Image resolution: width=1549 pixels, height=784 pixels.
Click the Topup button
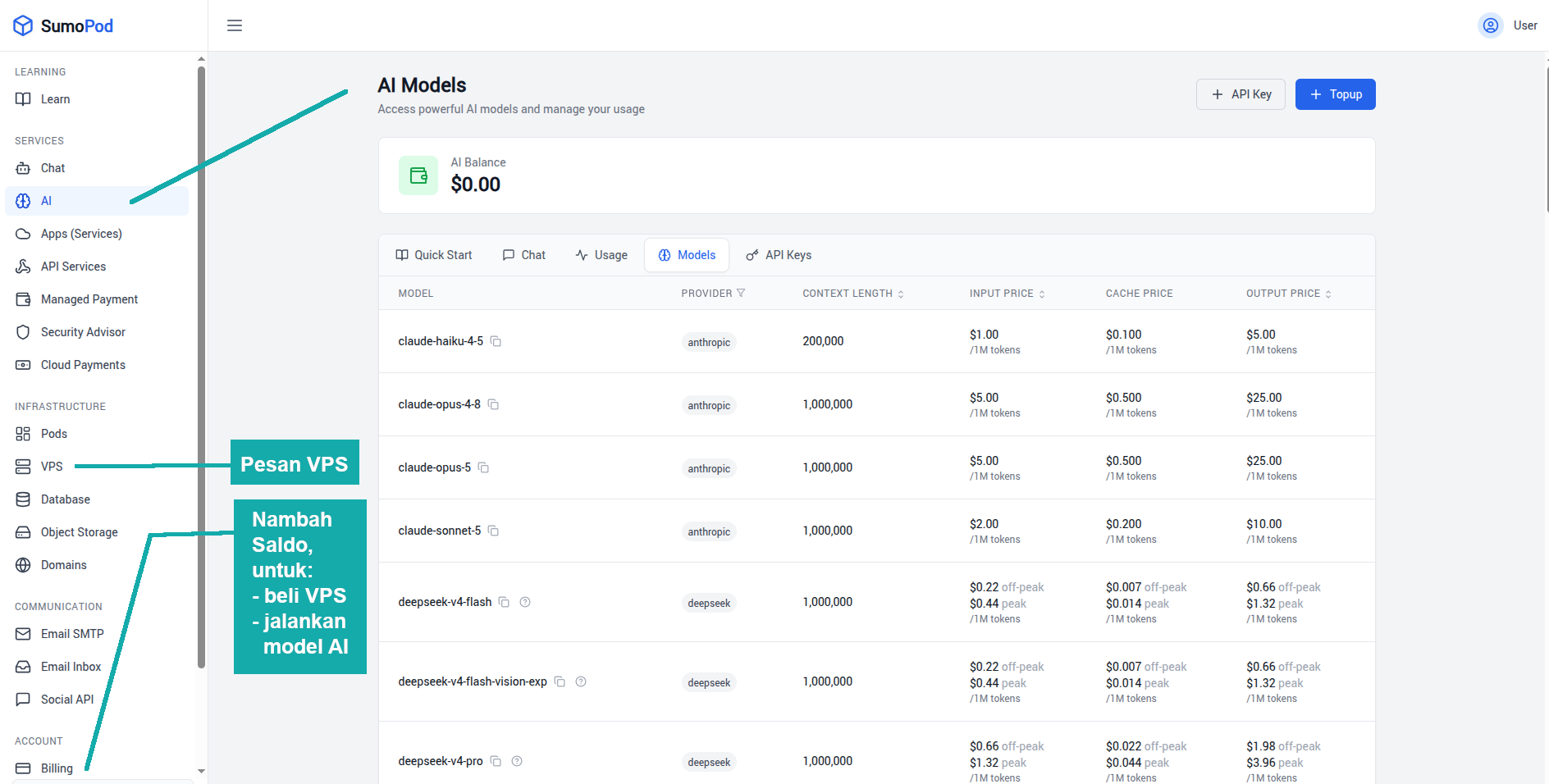(1335, 94)
